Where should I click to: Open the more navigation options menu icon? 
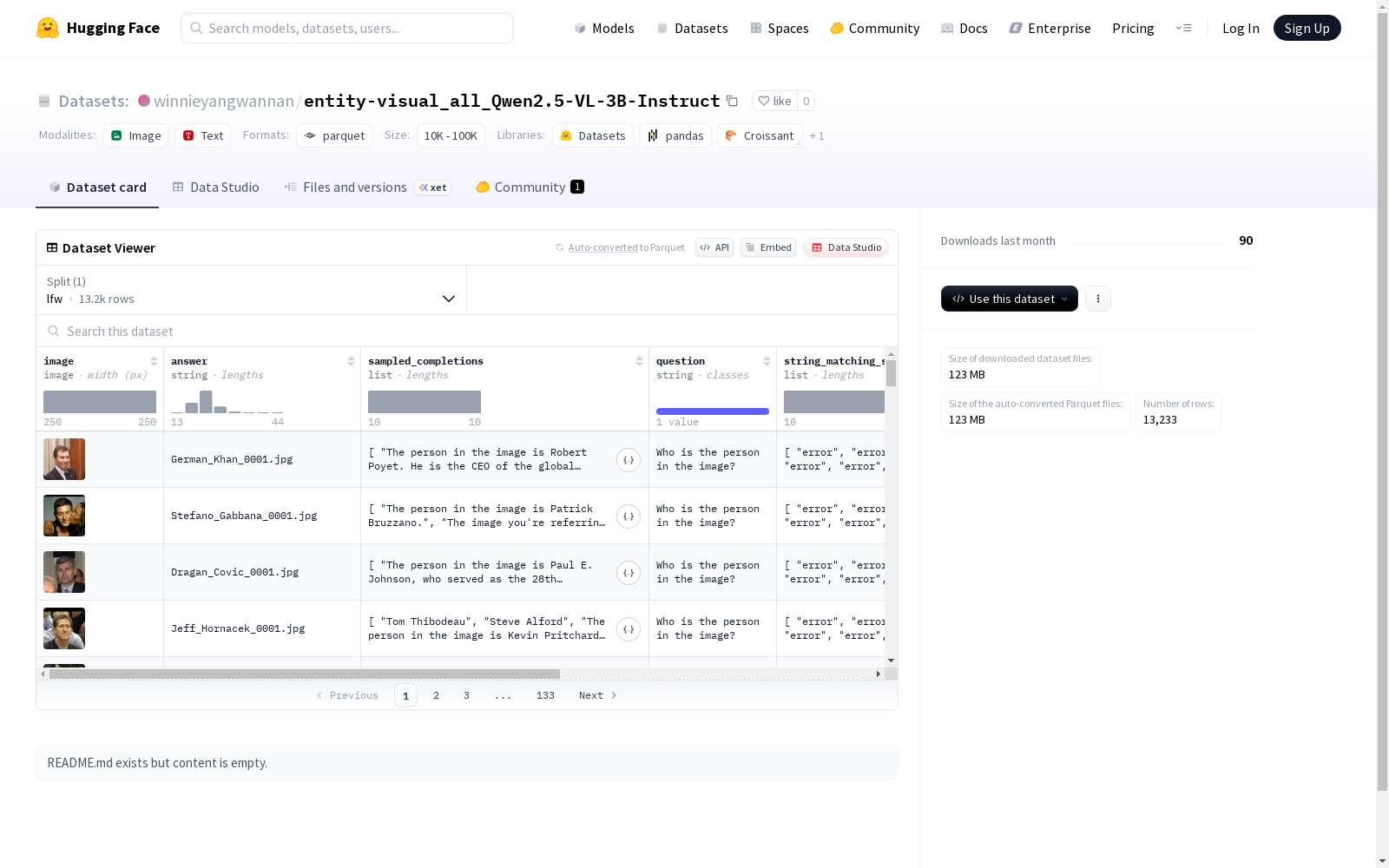click(x=1183, y=28)
